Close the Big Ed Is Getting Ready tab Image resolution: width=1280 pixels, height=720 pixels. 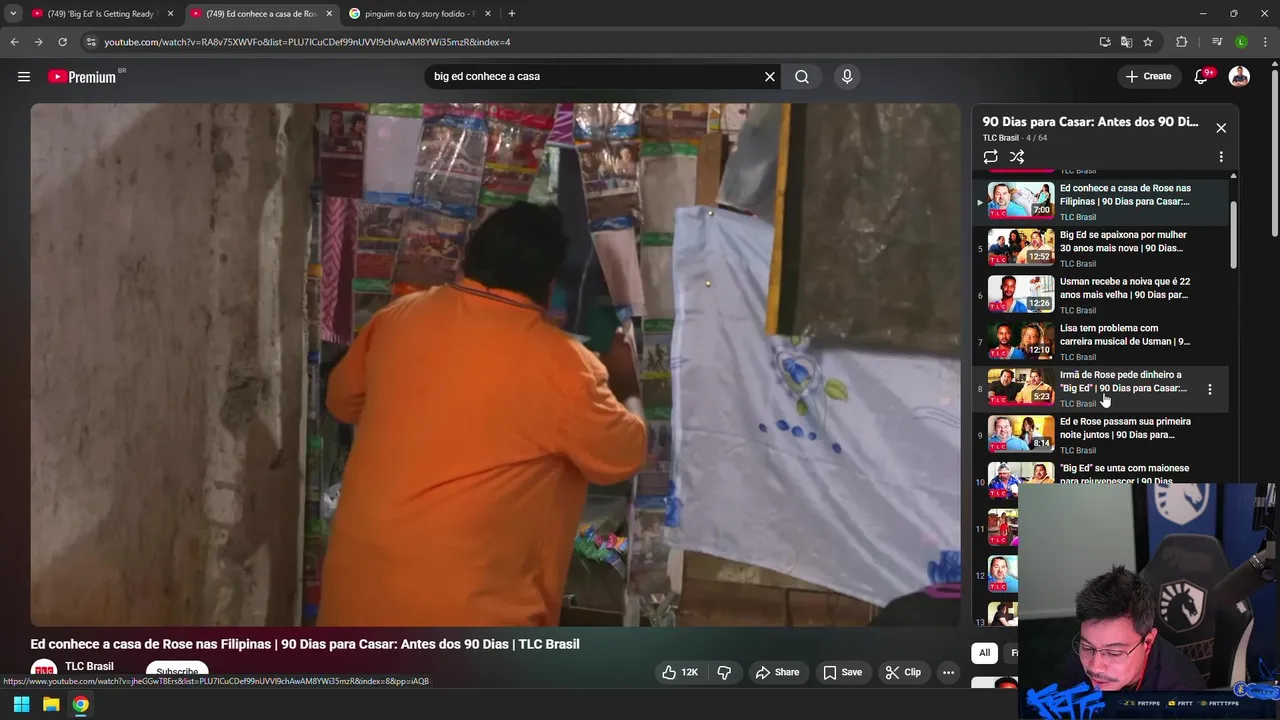(x=170, y=14)
